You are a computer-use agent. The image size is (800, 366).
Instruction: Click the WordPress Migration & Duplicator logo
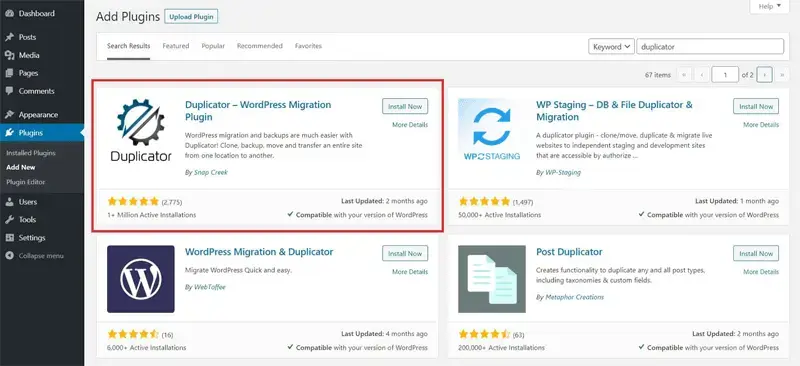(141, 279)
